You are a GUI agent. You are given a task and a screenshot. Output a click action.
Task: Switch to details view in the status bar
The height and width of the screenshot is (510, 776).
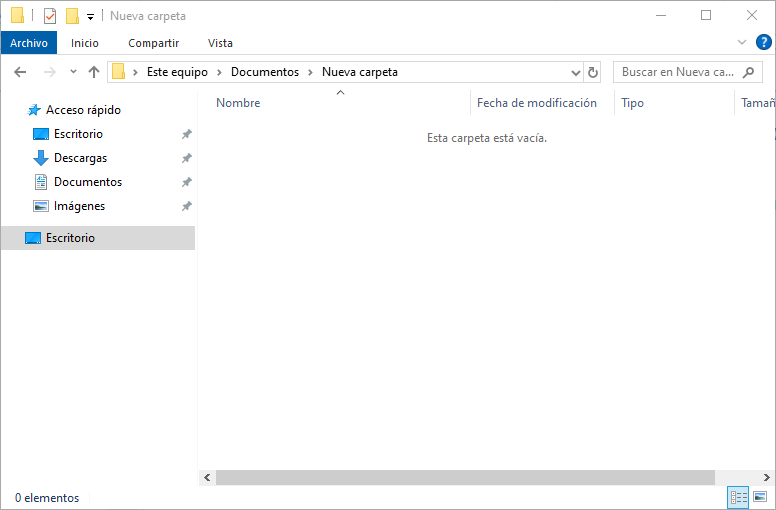739,497
